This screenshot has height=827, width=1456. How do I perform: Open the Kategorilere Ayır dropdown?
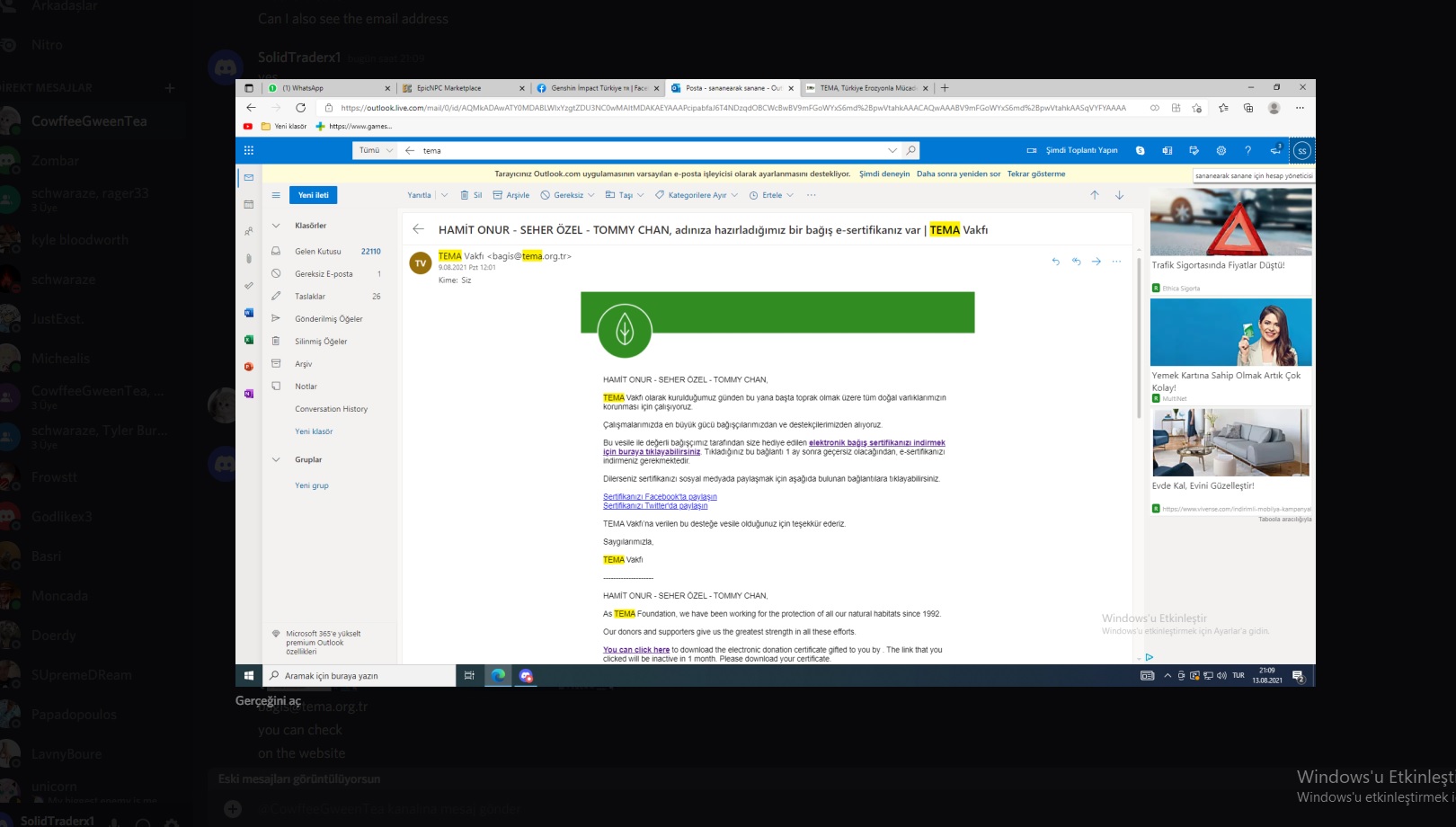point(734,195)
